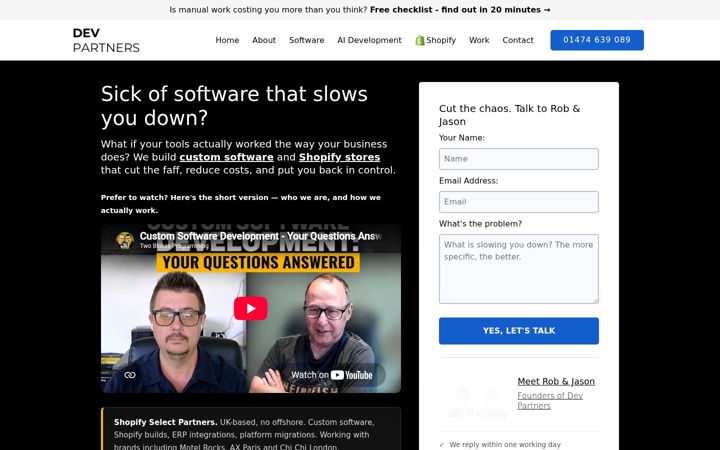
Task: Click into the Email Address field
Action: click(x=519, y=202)
